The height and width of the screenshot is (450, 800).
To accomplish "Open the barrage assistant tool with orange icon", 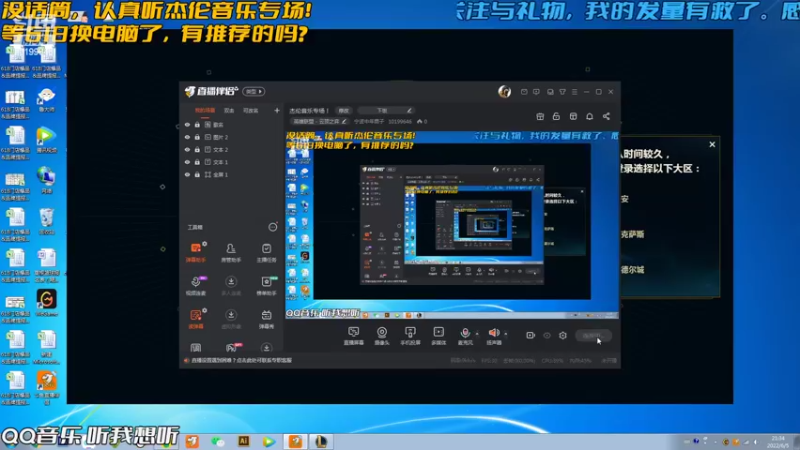I will (x=195, y=252).
